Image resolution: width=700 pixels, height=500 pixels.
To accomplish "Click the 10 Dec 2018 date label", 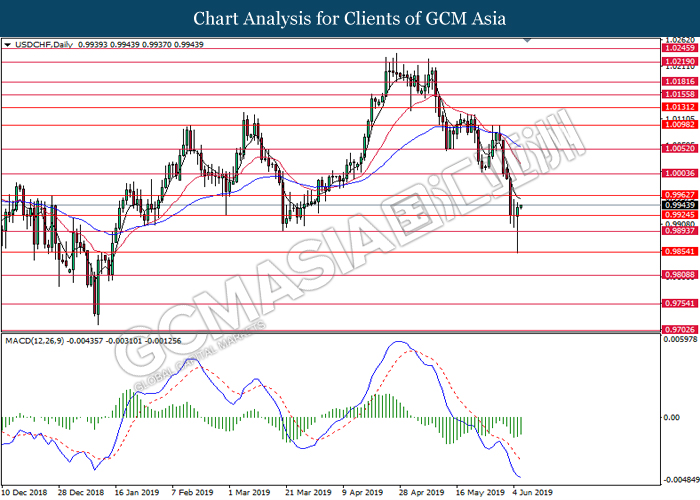I will [25, 492].
